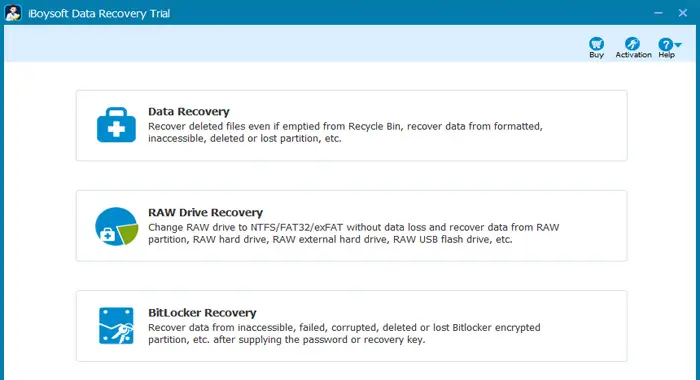Minimize the iBoysoft Data Recovery window

click(x=658, y=13)
